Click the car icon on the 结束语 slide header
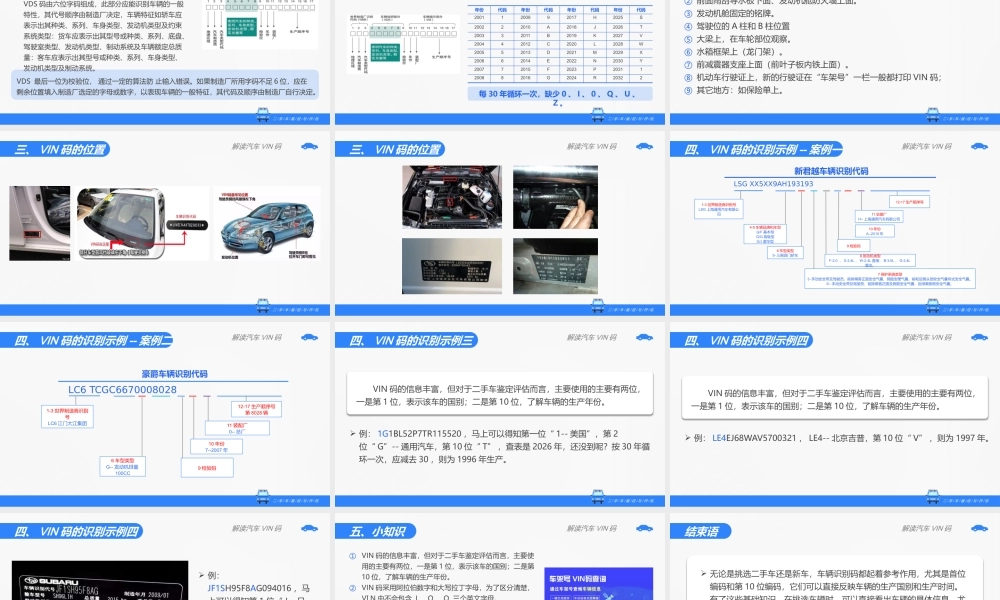 coord(977,530)
